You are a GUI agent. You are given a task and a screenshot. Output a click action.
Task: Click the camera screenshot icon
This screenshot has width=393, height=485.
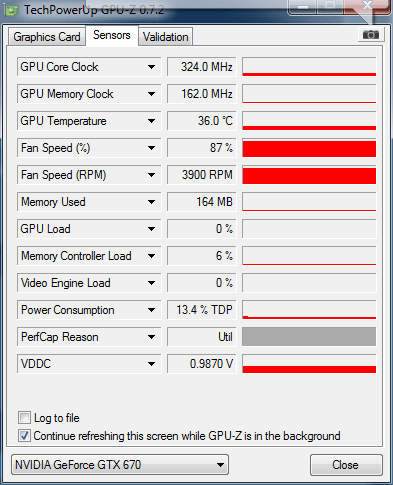coord(371,35)
